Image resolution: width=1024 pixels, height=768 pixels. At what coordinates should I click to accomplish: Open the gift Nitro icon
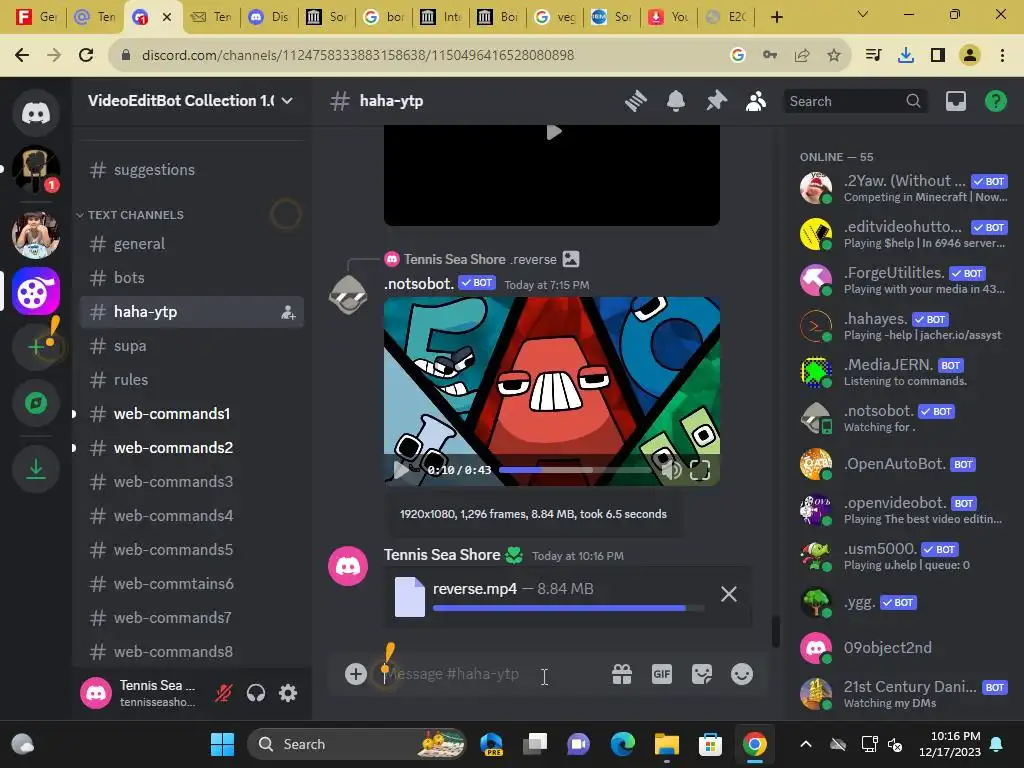click(622, 674)
